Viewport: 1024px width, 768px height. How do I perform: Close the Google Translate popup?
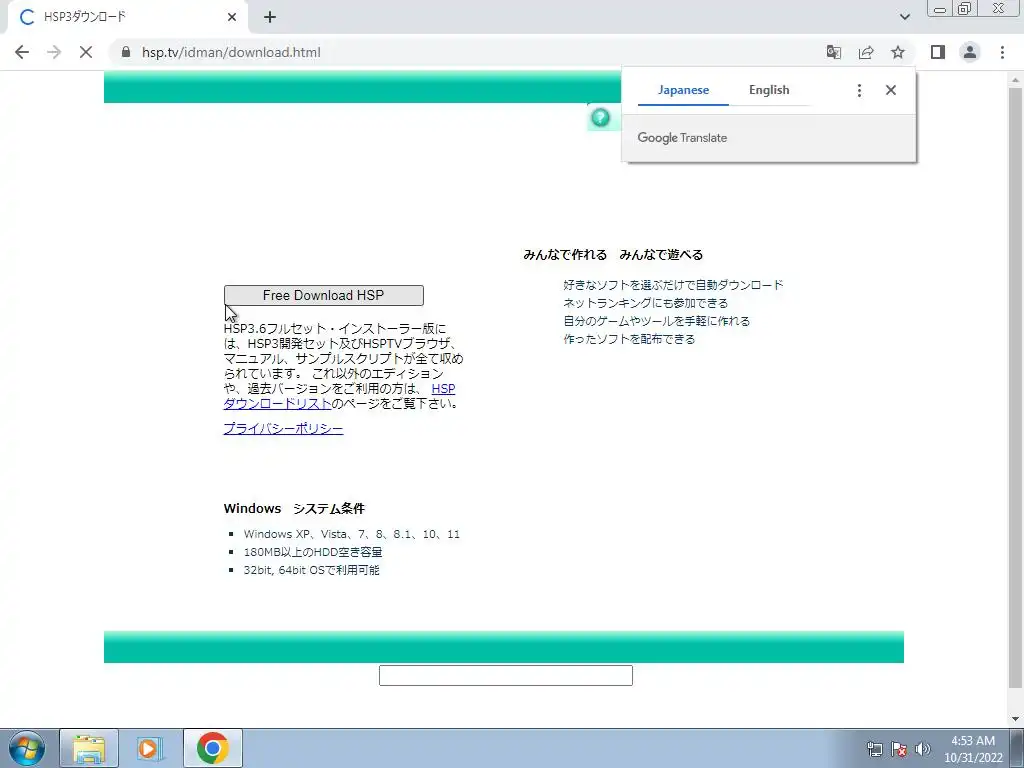tap(891, 90)
